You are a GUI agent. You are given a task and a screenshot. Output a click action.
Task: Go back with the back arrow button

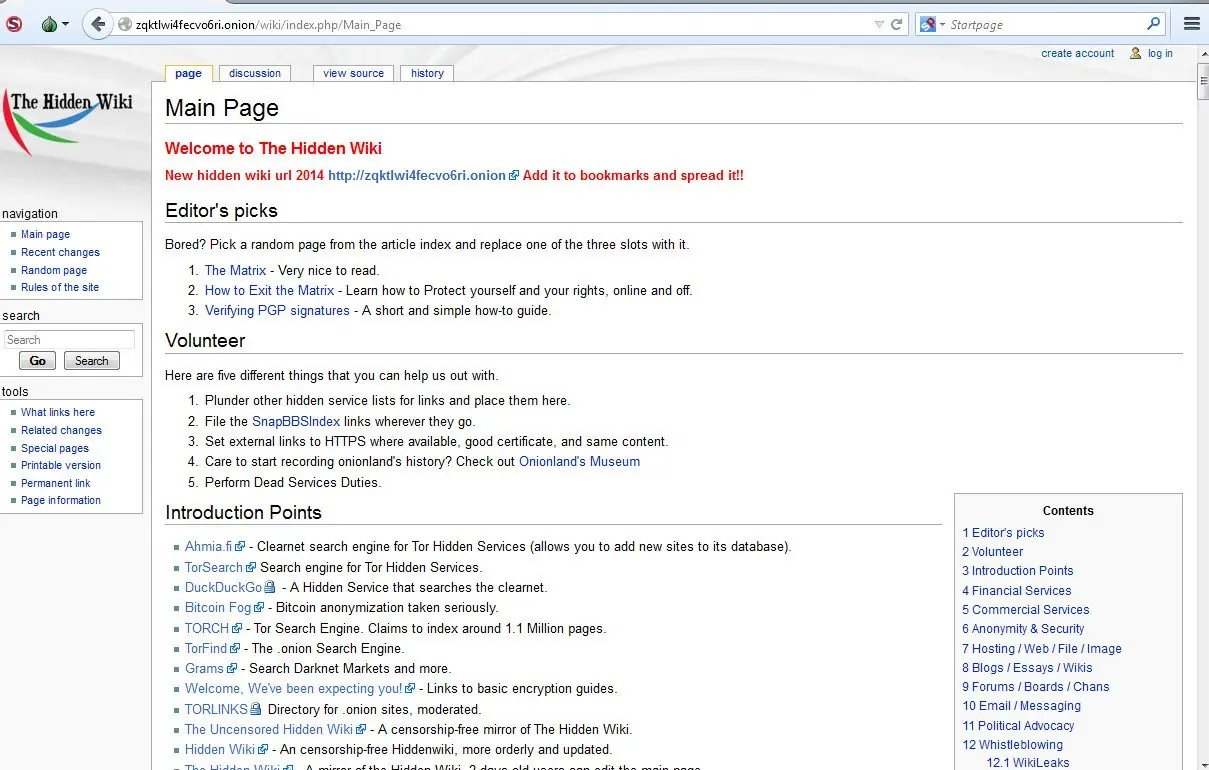(x=97, y=24)
